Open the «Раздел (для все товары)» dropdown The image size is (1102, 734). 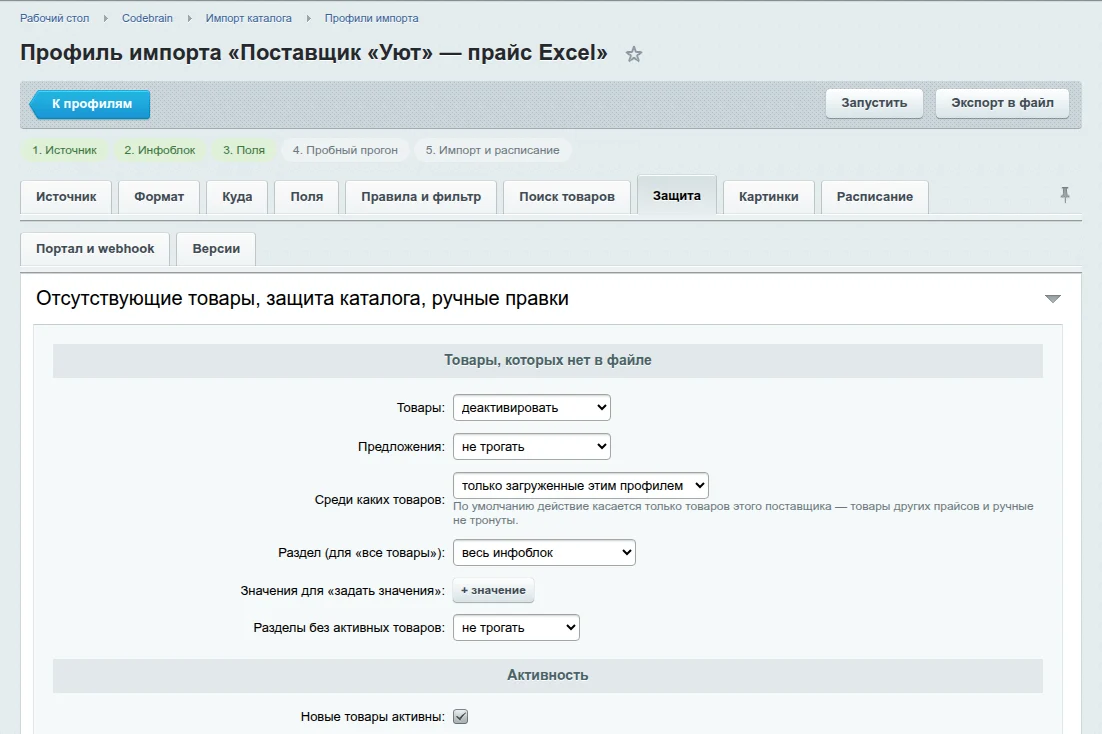[544, 553]
